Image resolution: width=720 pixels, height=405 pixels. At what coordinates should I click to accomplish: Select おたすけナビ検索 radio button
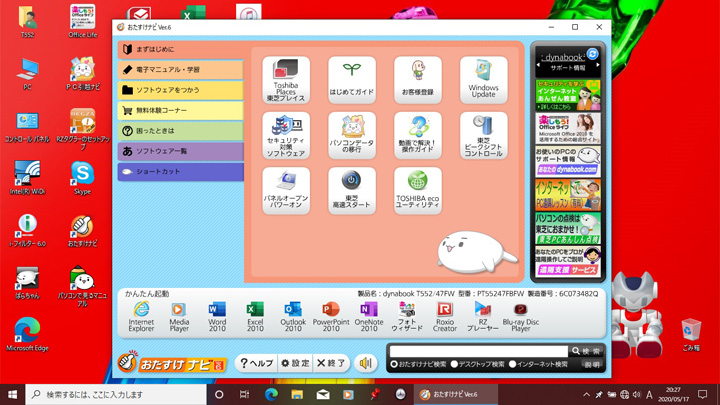(394, 364)
